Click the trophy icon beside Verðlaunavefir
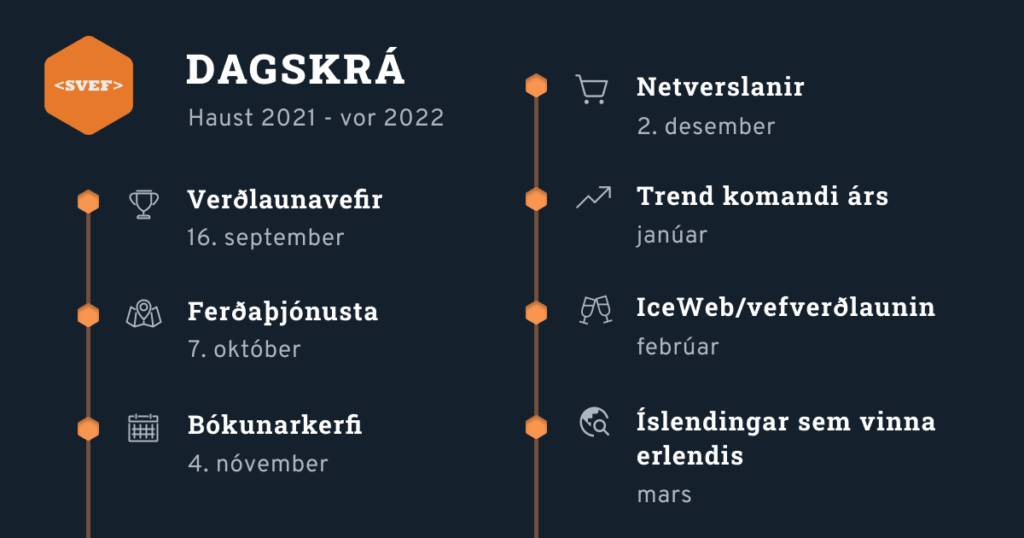Image resolution: width=1024 pixels, height=538 pixels. click(144, 204)
